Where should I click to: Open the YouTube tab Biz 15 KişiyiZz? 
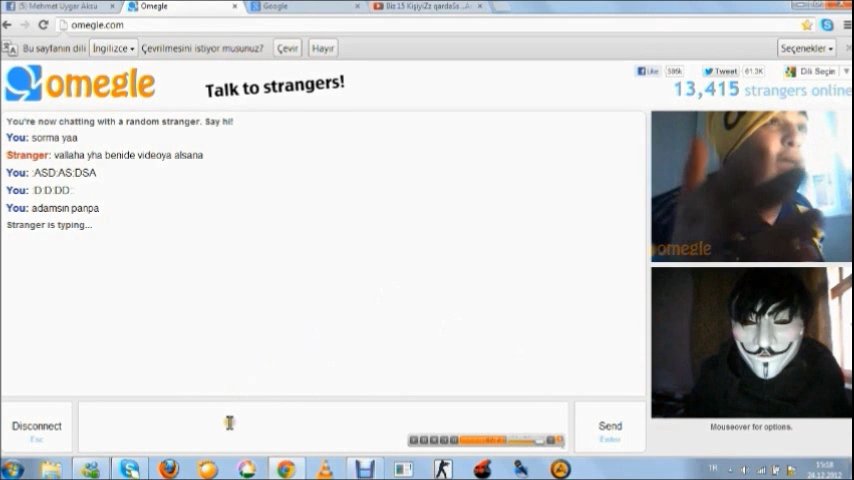tap(428, 7)
